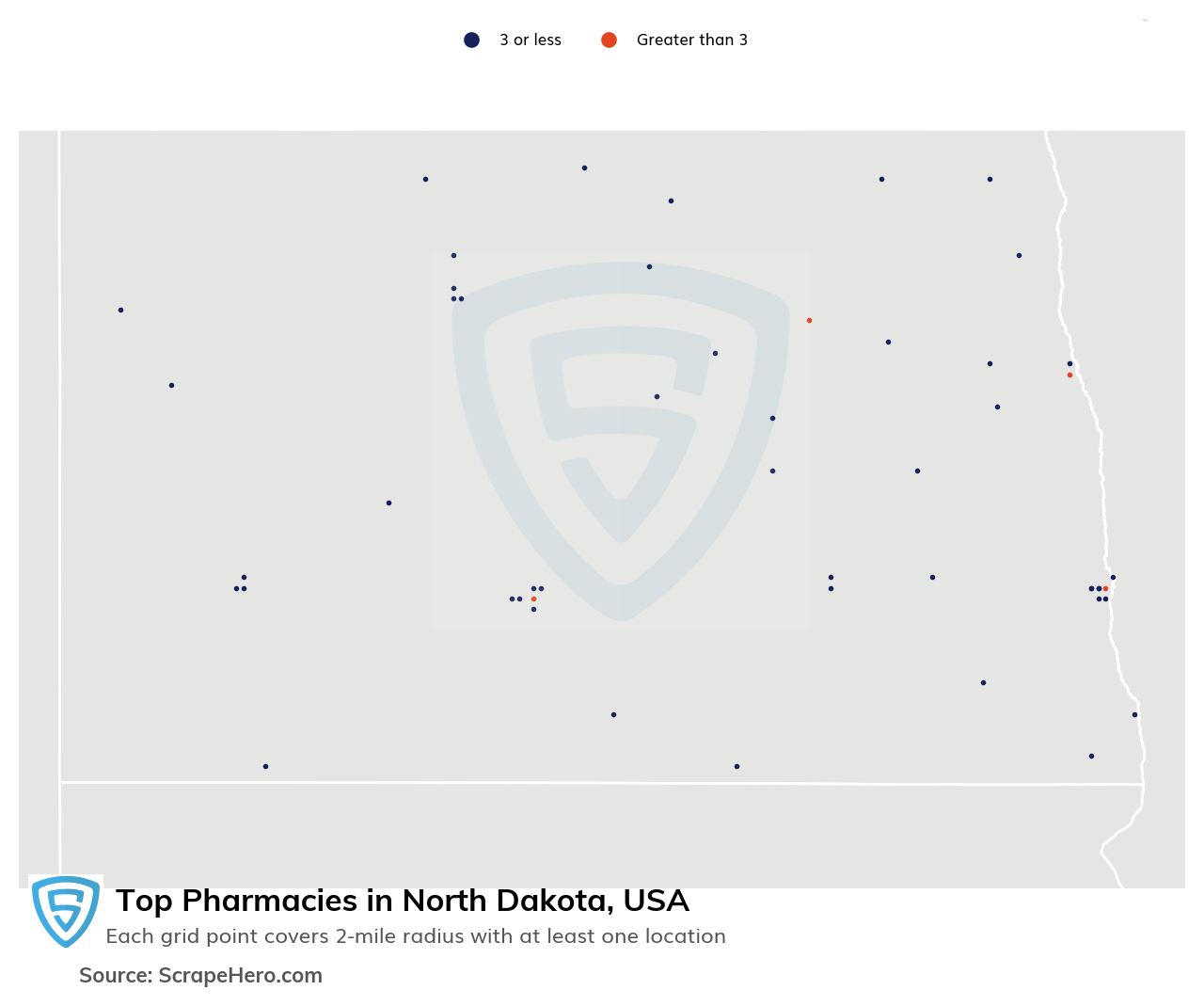Click the large shield watermark in map center

pos(621,440)
